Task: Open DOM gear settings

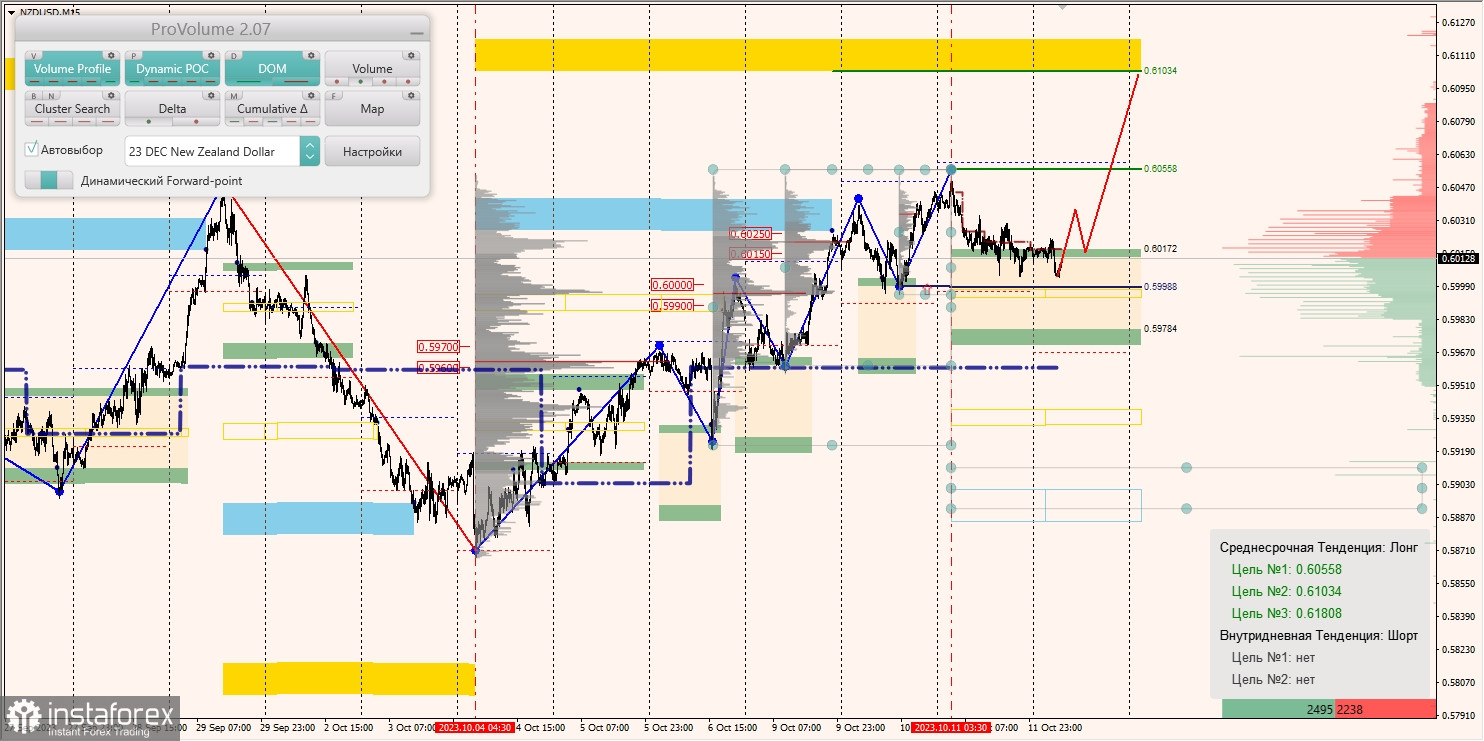Action: [311, 55]
